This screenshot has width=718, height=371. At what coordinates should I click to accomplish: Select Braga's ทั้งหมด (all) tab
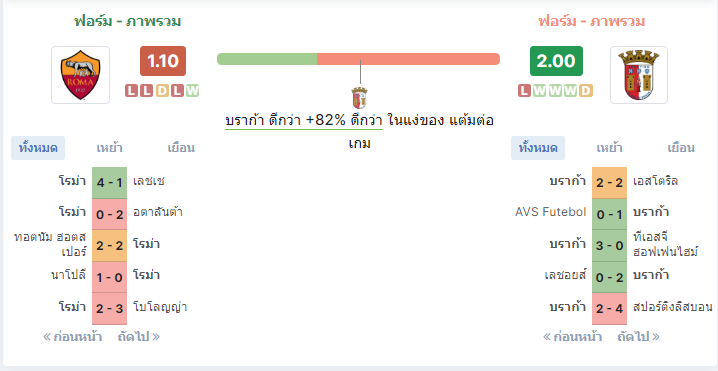pos(538,148)
